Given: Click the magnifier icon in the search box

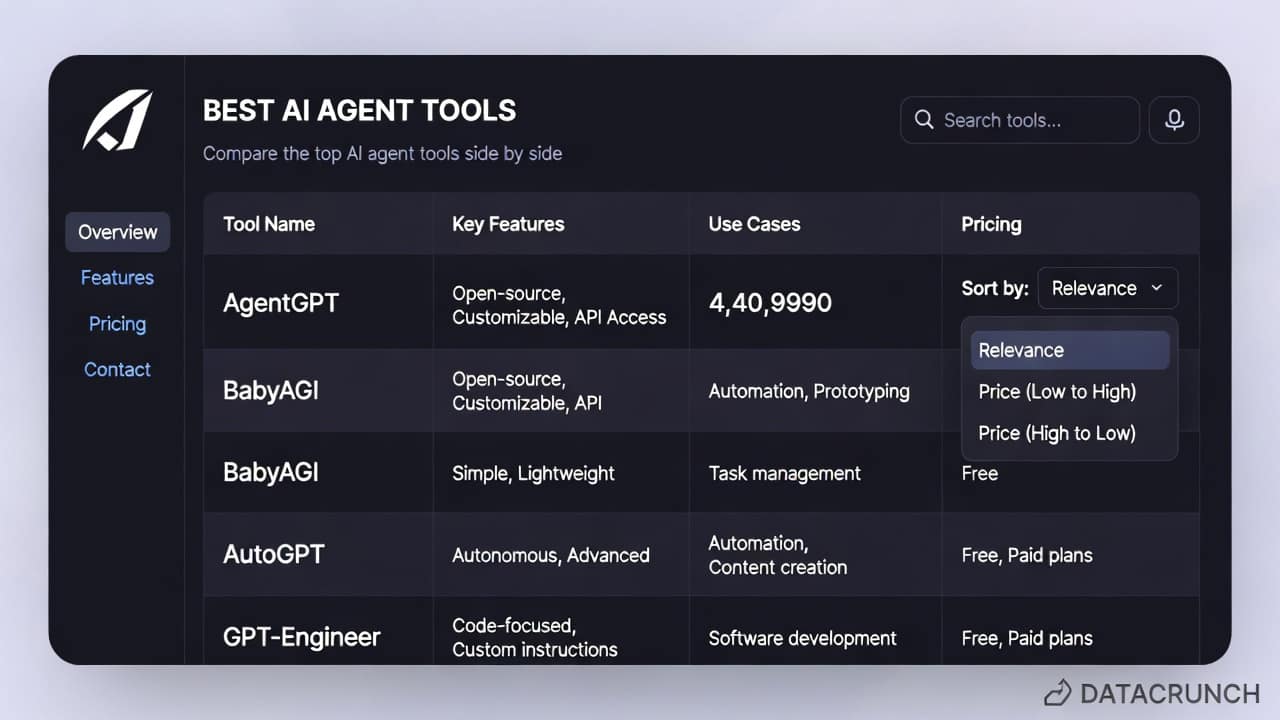Looking at the screenshot, I should (924, 120).
